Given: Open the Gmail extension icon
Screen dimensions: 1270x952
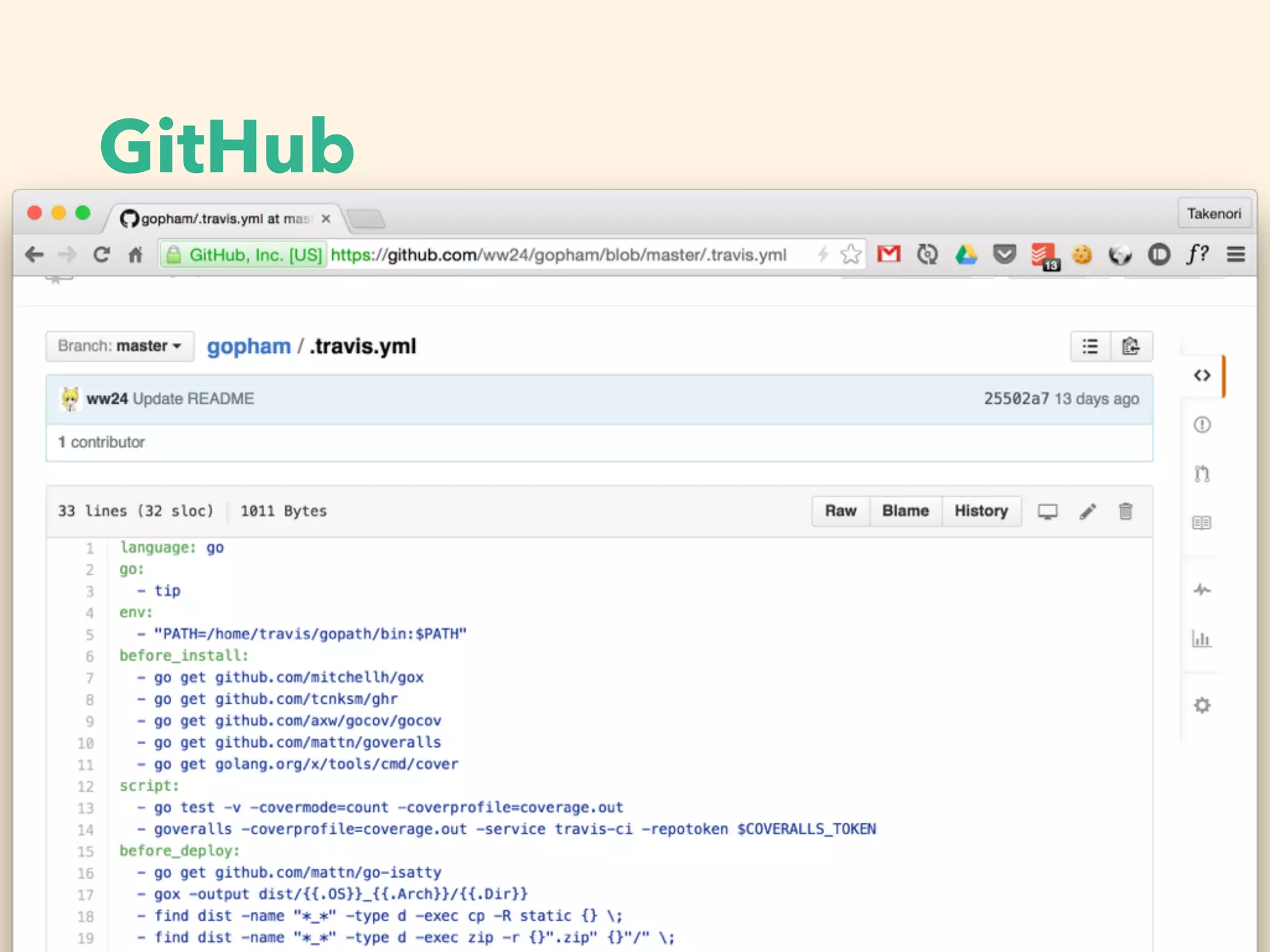Looking at the screenshot, I should [x=889, y=254].
